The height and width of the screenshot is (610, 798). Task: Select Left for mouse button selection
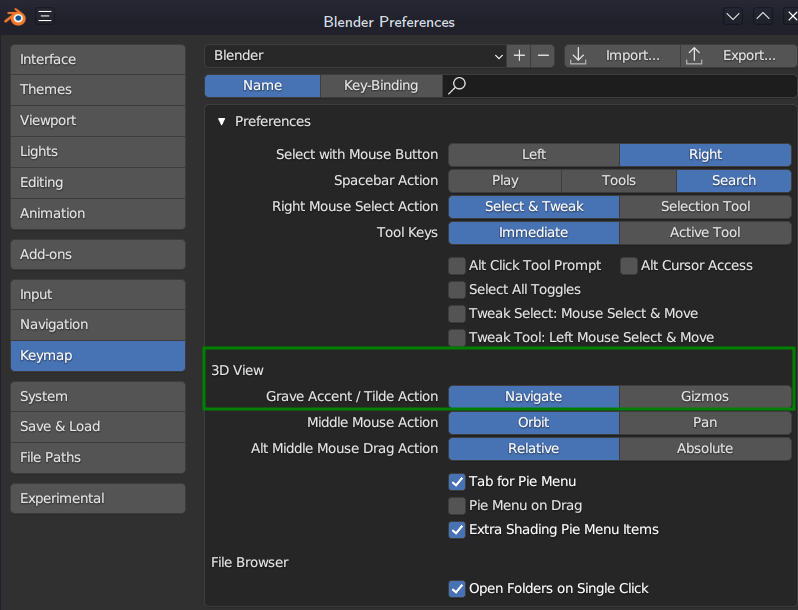(x=534, y=155)
